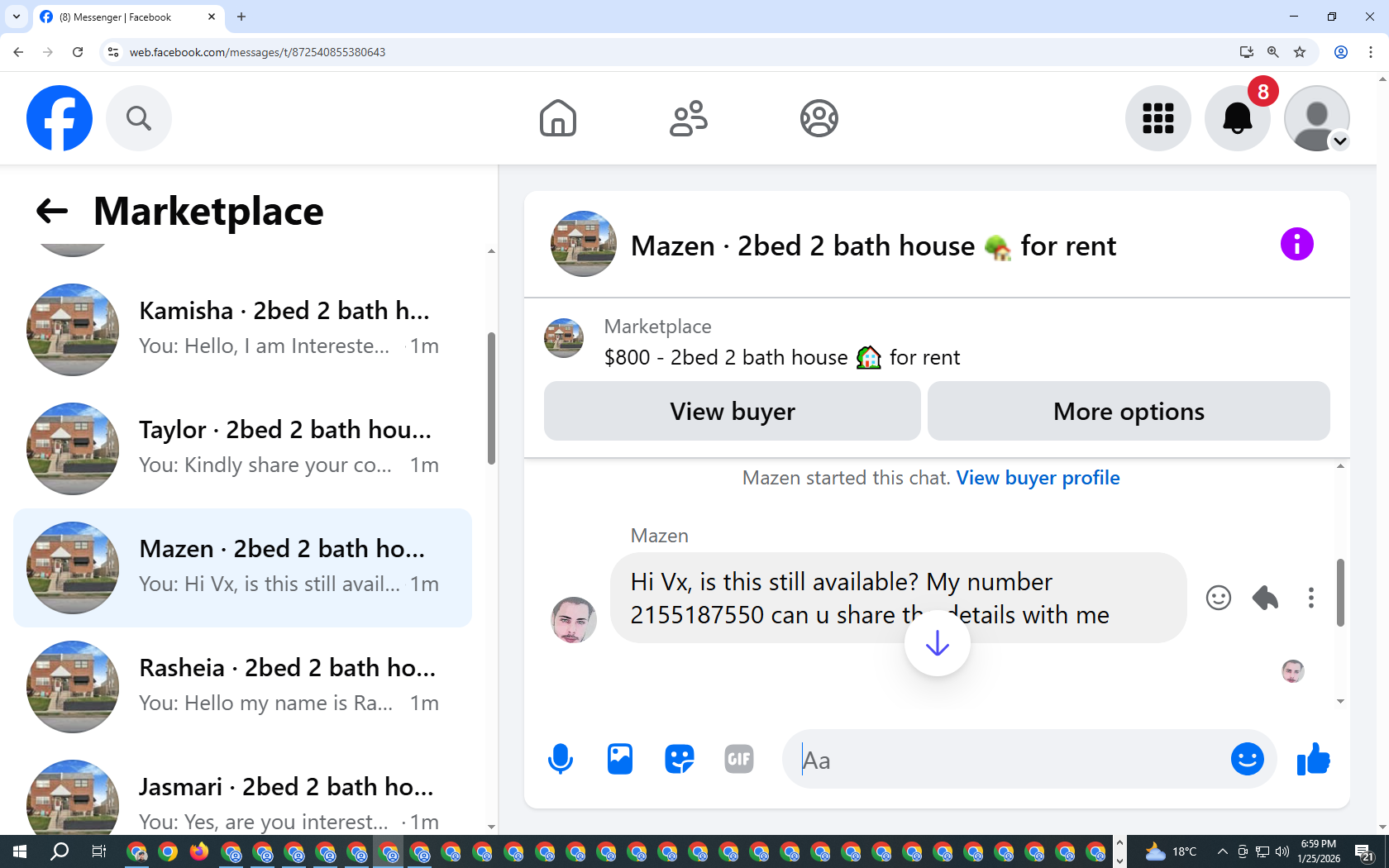Open Facebook search magnifier
The height and width of the screenshot is (868, 1389).
pyautogui.click(x=139, y=118)
